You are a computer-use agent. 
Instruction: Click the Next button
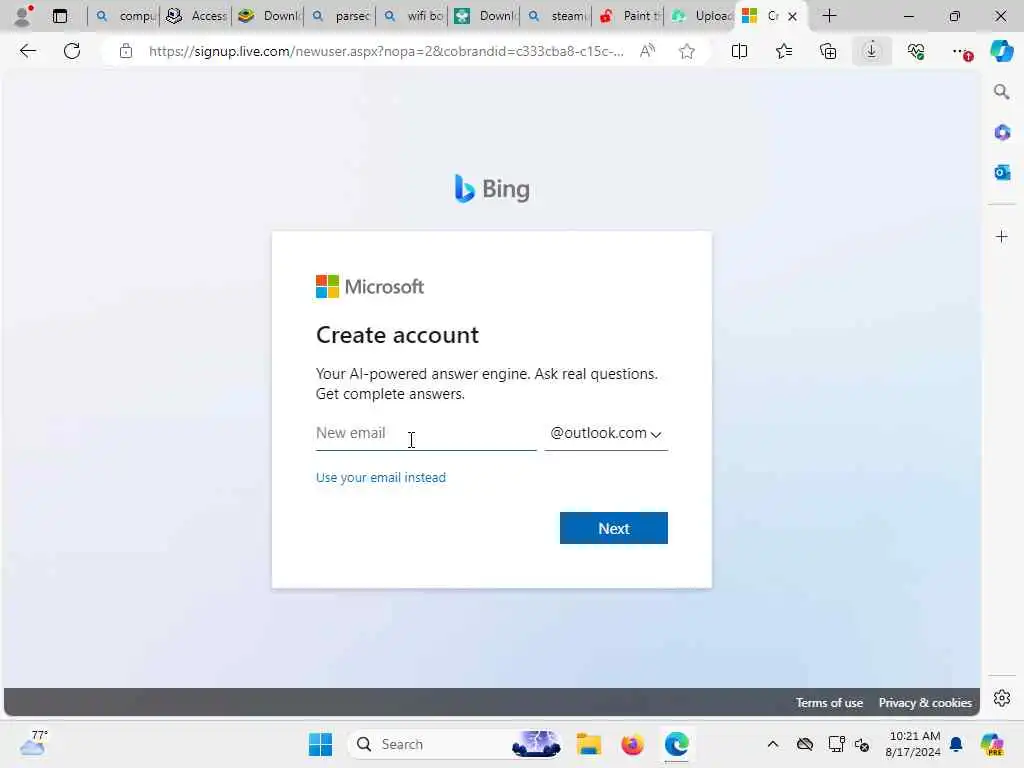[613, 528]
